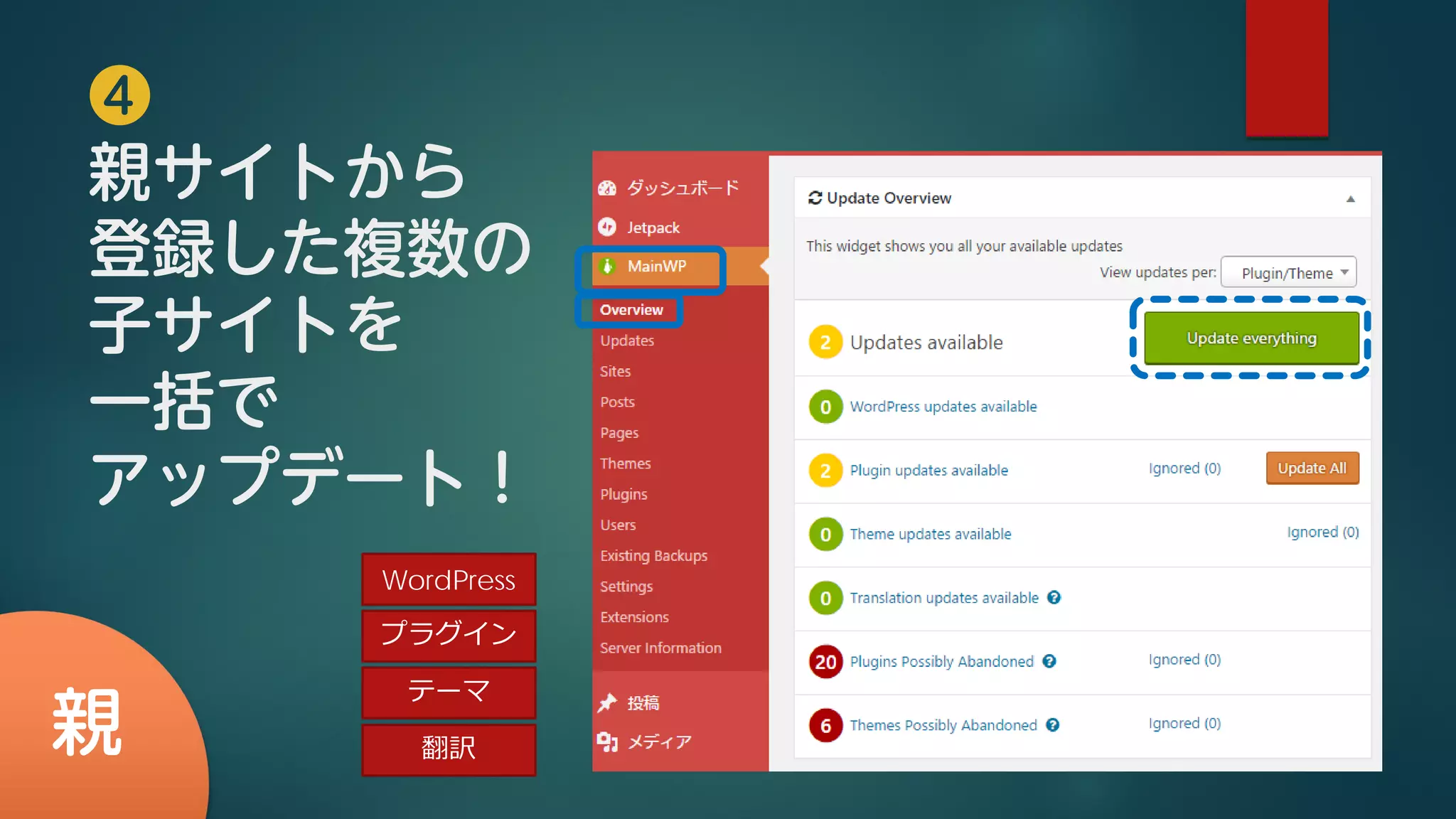Click Ignored (0) in Themes Possibly Abandoned row
This screenshot has width=1456, height=819.
pos(1184,724)
